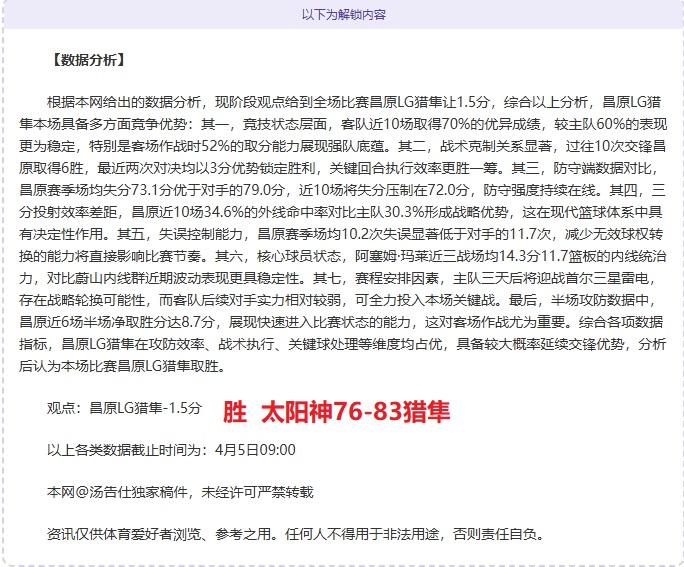Click the line starting '昌原赛季场均失分73.1分'

pyautogui.click(x=342, y=190)
